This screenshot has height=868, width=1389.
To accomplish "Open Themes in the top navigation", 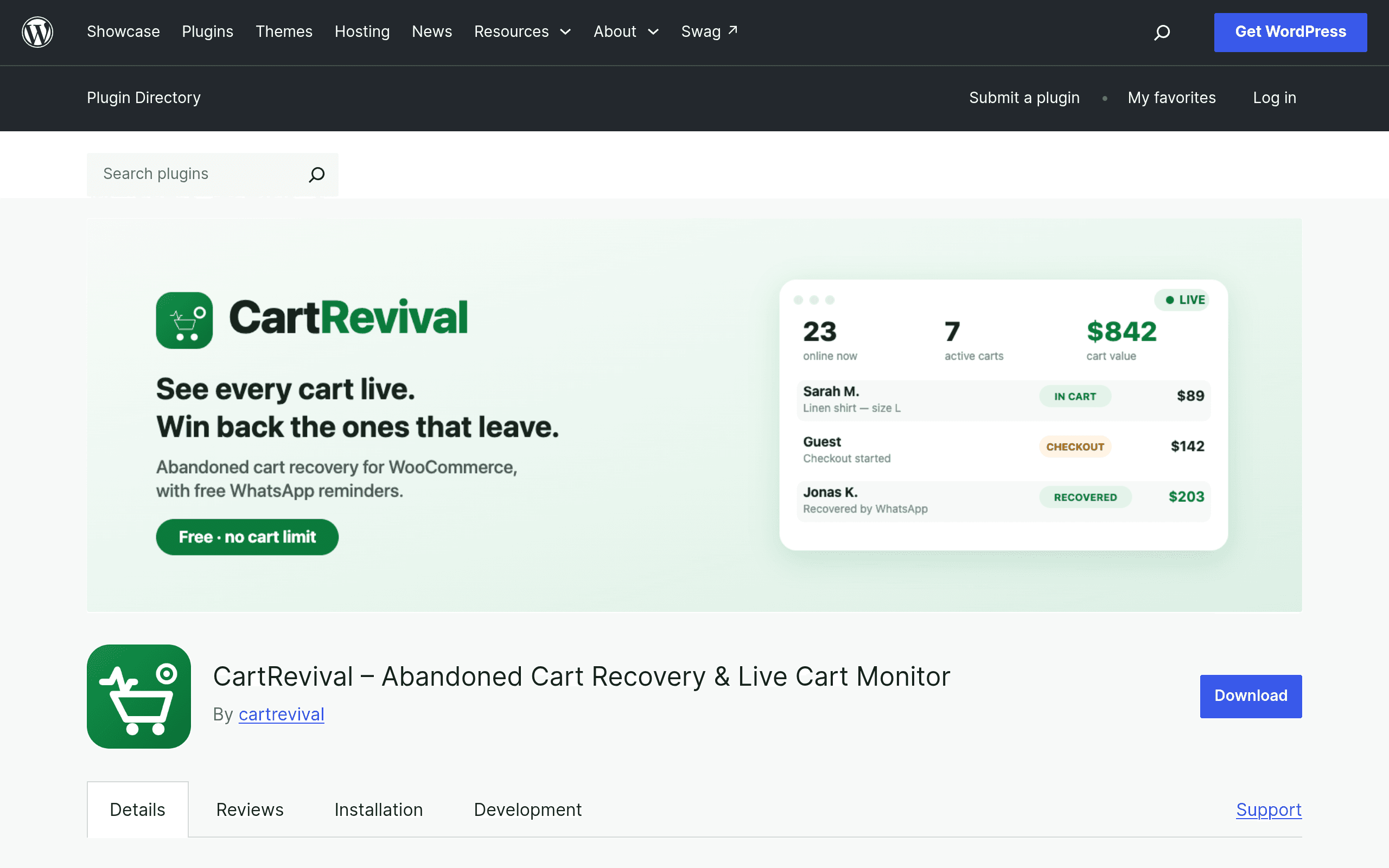I will [284, 31].
